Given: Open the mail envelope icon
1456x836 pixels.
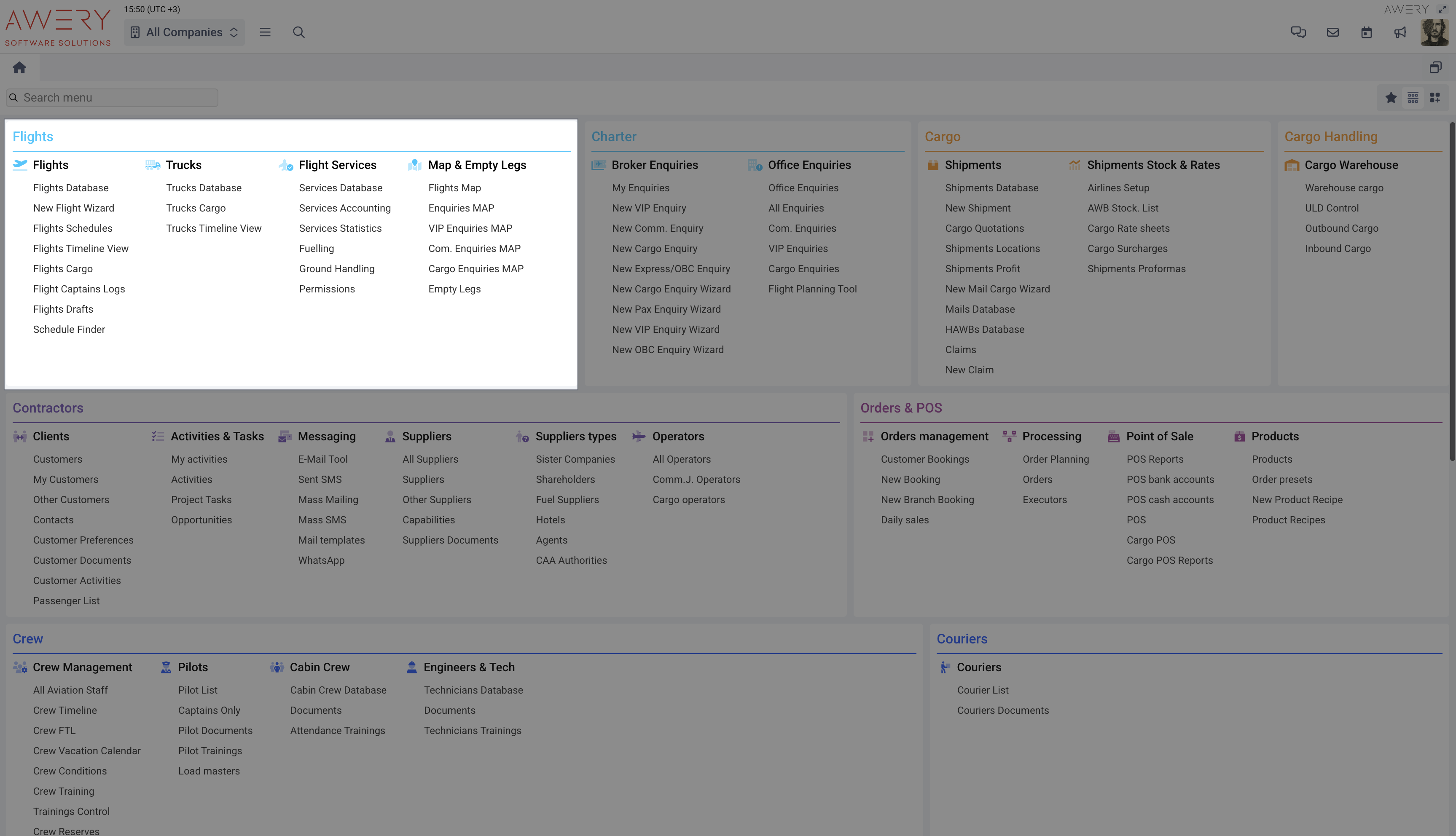Looking at the screenshot, I should click(1332, 32).
